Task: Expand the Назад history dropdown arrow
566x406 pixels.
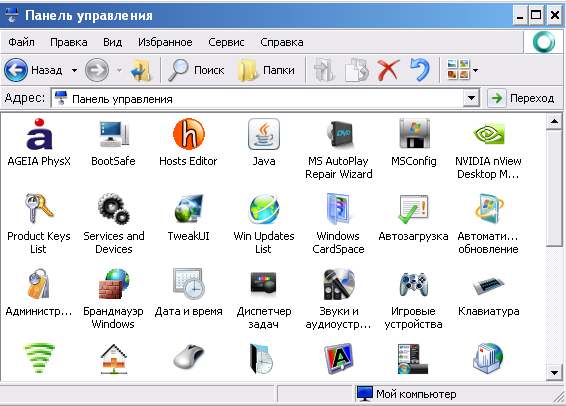Action: pyautogui.click(x=74, y=70)
